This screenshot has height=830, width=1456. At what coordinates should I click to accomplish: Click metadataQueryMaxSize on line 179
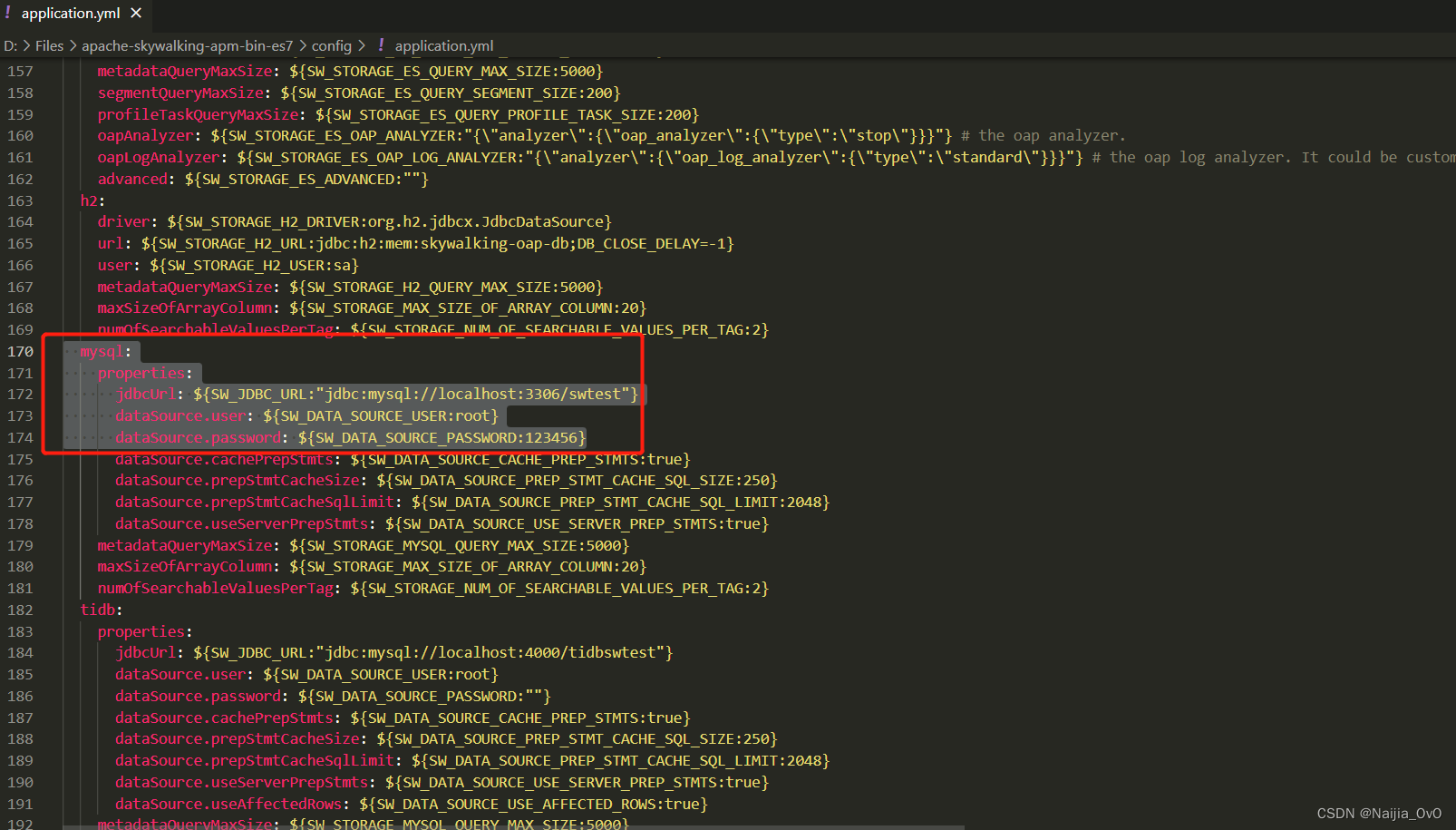coord(185,545)
